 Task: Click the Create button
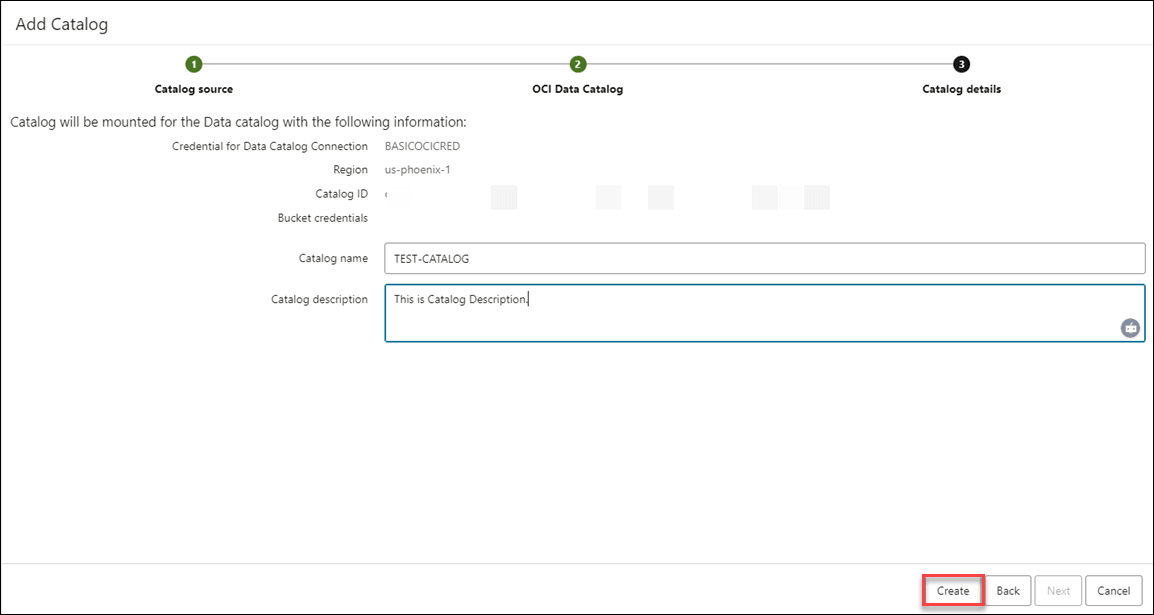coord(951,590)
